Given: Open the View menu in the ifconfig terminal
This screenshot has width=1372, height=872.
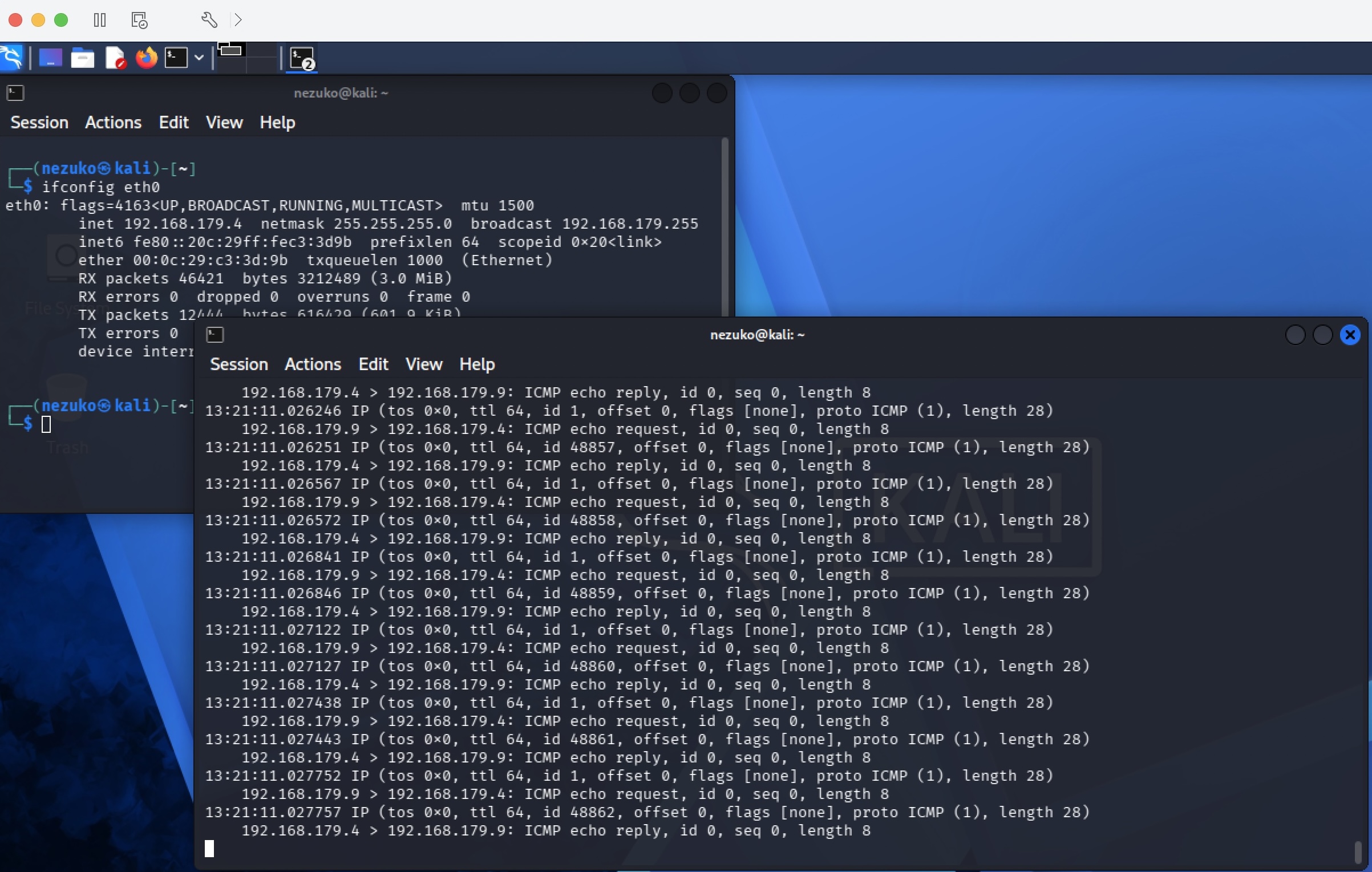Looking at the screenshot, I should click(x=224, y=122).
